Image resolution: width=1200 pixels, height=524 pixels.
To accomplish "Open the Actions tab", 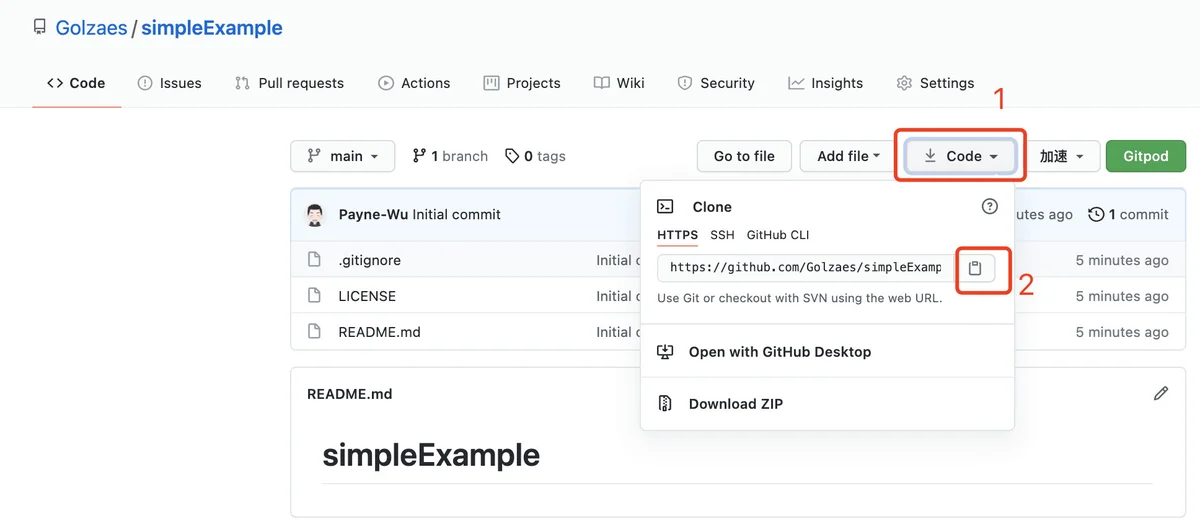I will (x=414, y=83).
